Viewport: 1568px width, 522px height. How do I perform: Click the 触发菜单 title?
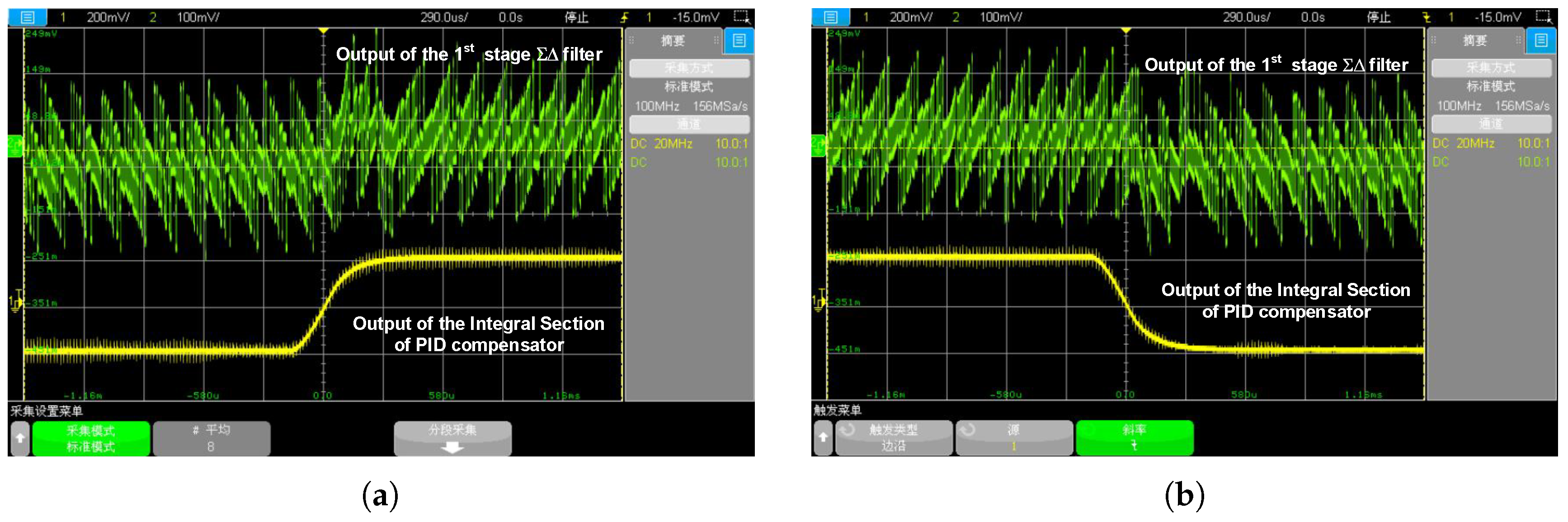838,410
